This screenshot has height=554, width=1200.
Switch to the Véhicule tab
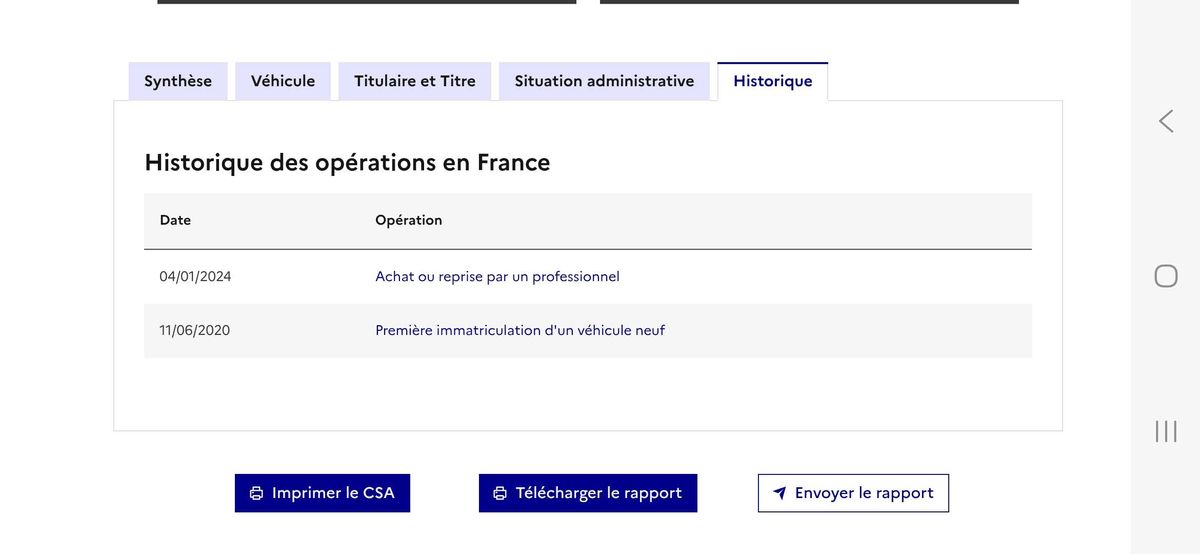283,81
